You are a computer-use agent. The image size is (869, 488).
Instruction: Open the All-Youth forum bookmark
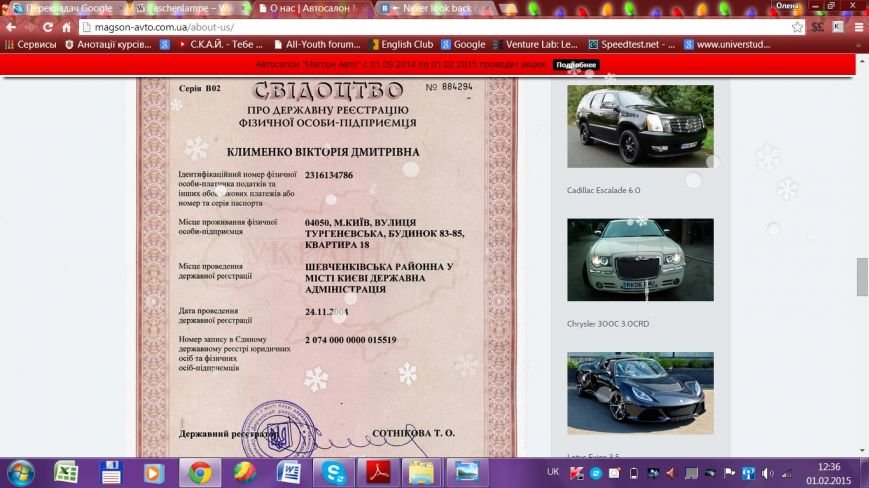317,44
